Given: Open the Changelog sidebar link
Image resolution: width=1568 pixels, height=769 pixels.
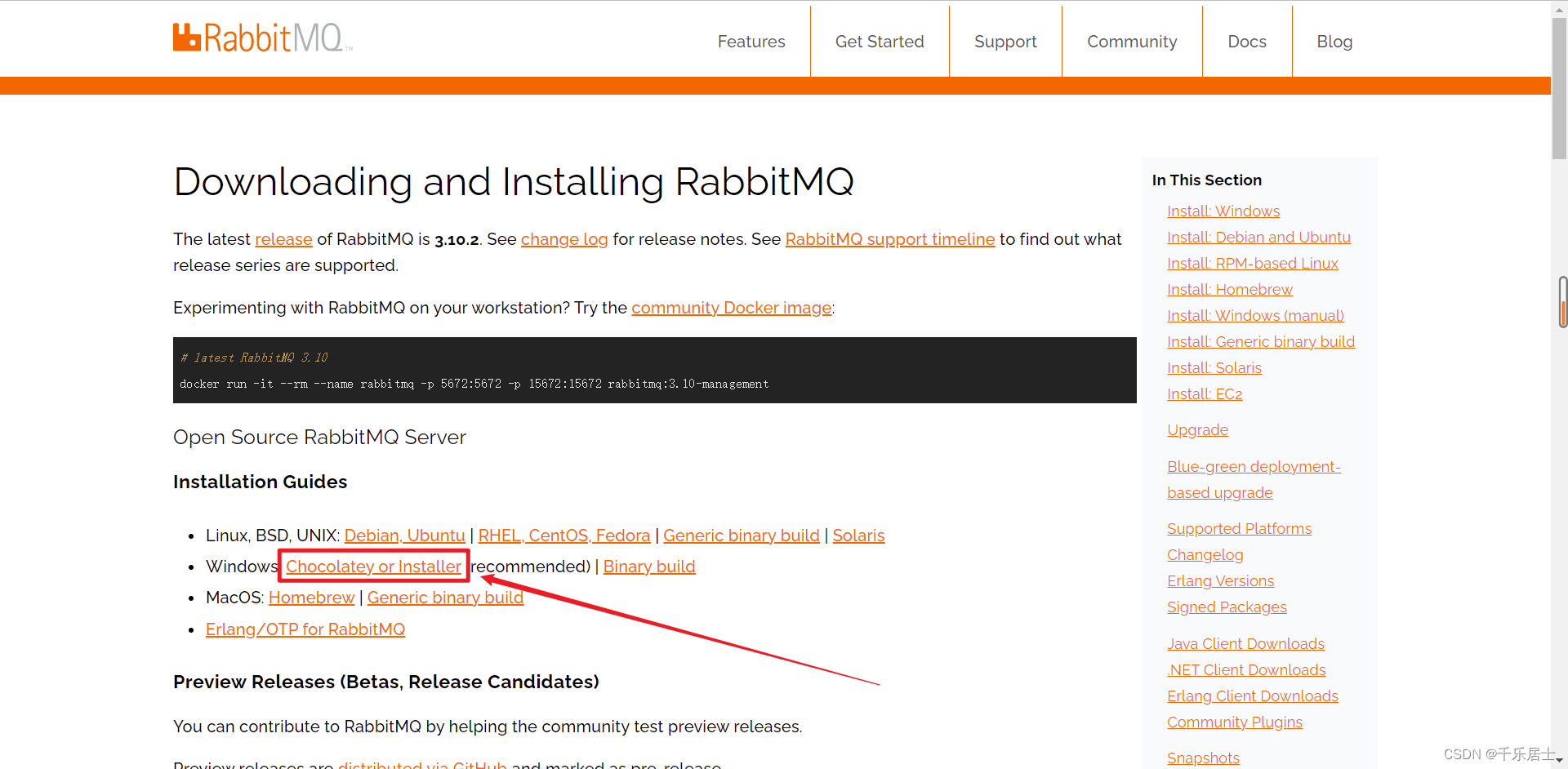Looking at the screenshot, I should [x=1205, y=555].
